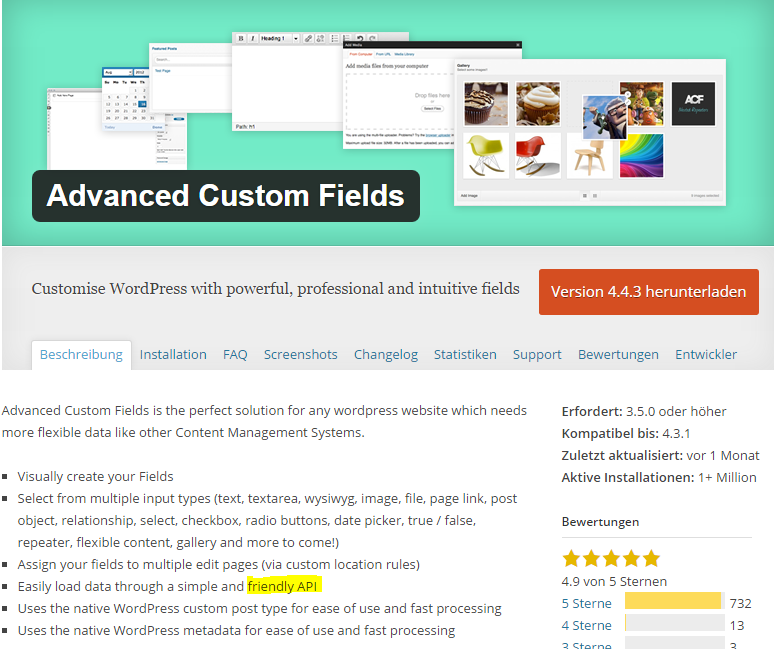
Task: Click 'Aktive Installationen: 1+ Million' text
Action: [x=659, y=477]
